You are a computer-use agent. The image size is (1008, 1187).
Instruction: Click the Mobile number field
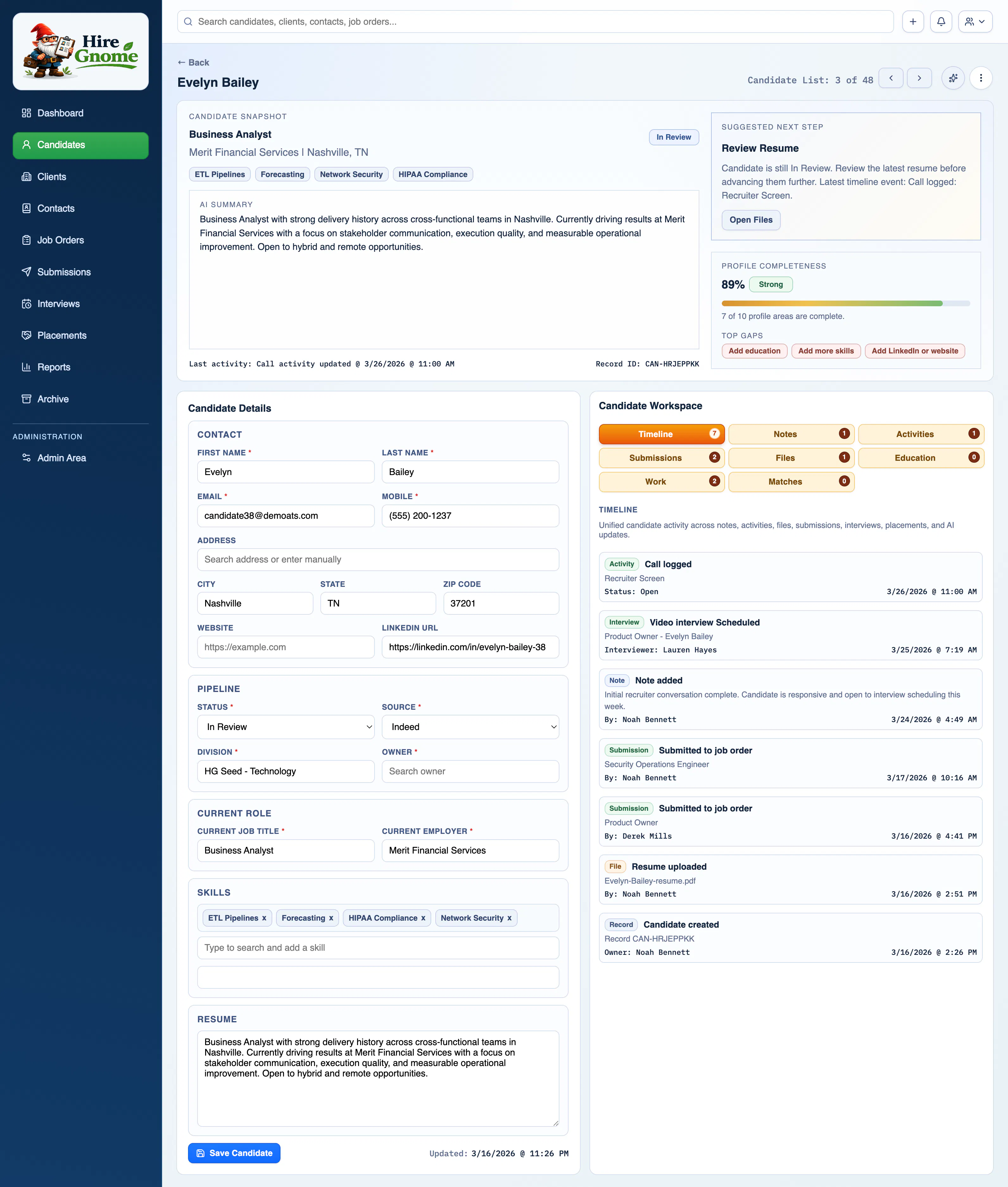tap(470, 516)
